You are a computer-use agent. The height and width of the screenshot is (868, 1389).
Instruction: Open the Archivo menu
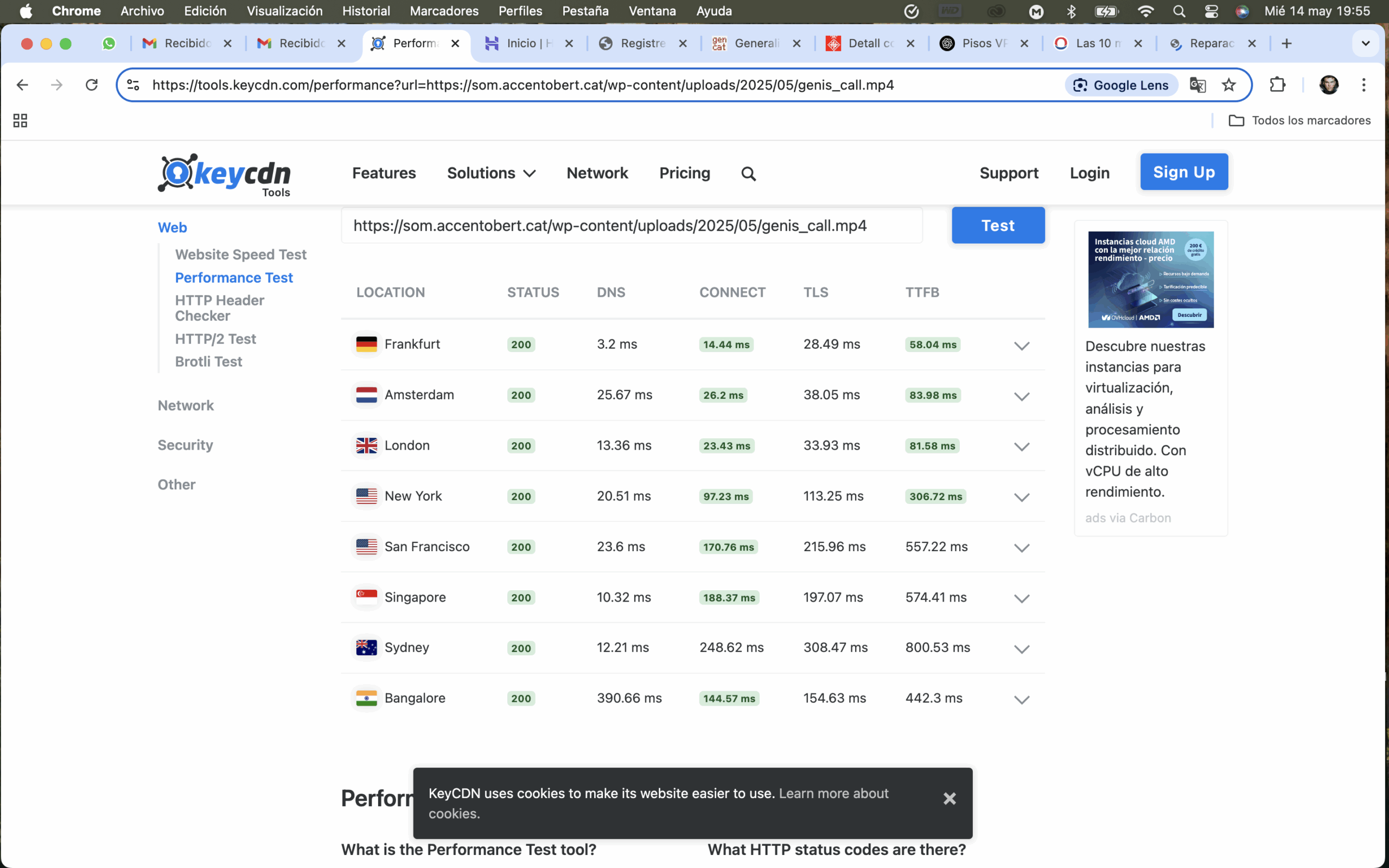click(x=142, y=11)
